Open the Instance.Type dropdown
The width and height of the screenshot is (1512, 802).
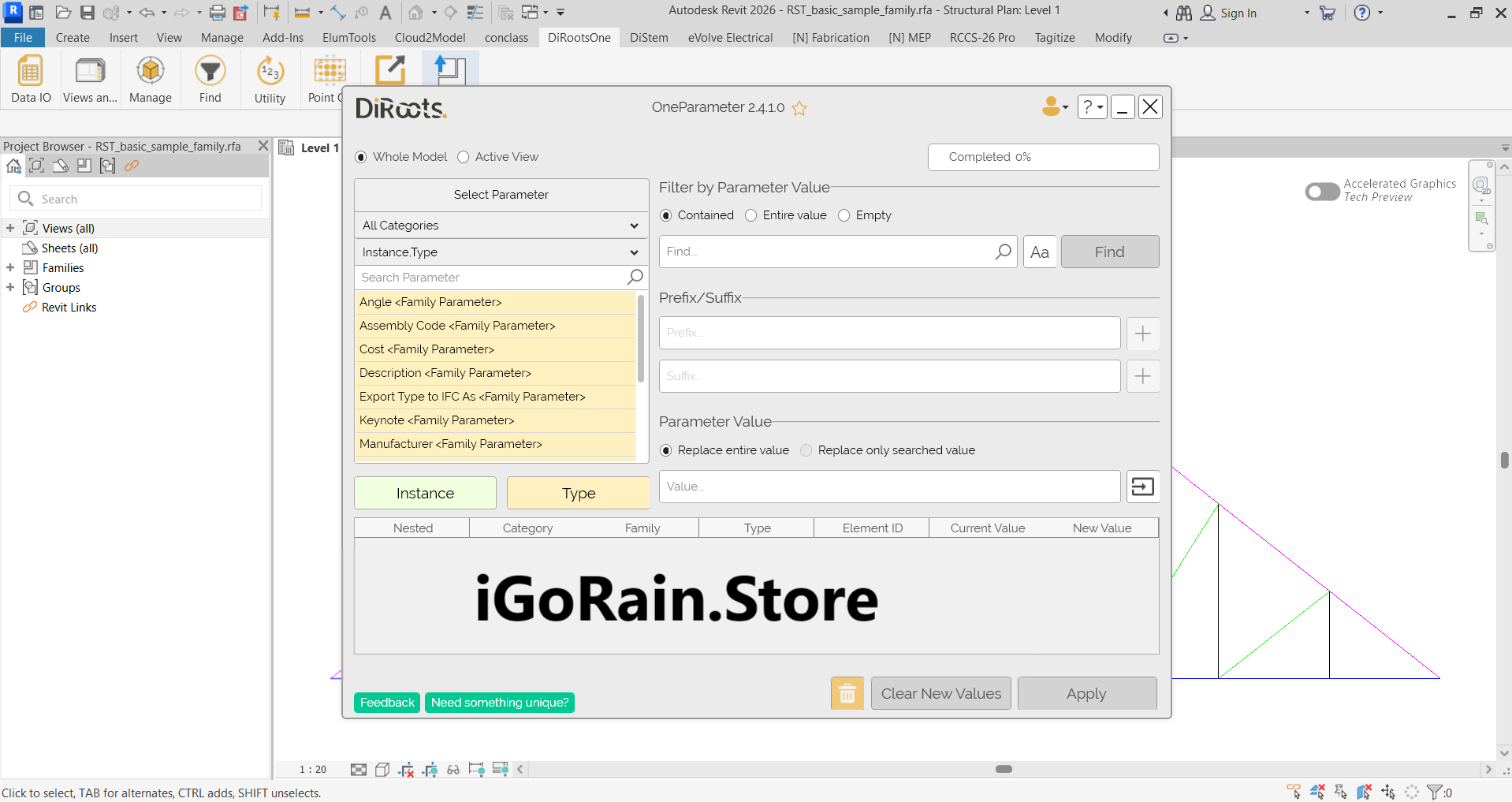(x=501, y=252)
